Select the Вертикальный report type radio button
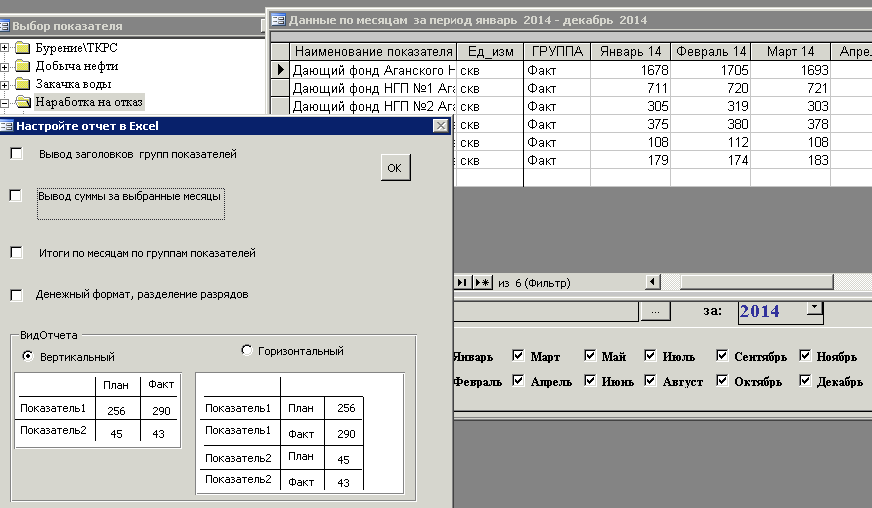 coord(27,356)
